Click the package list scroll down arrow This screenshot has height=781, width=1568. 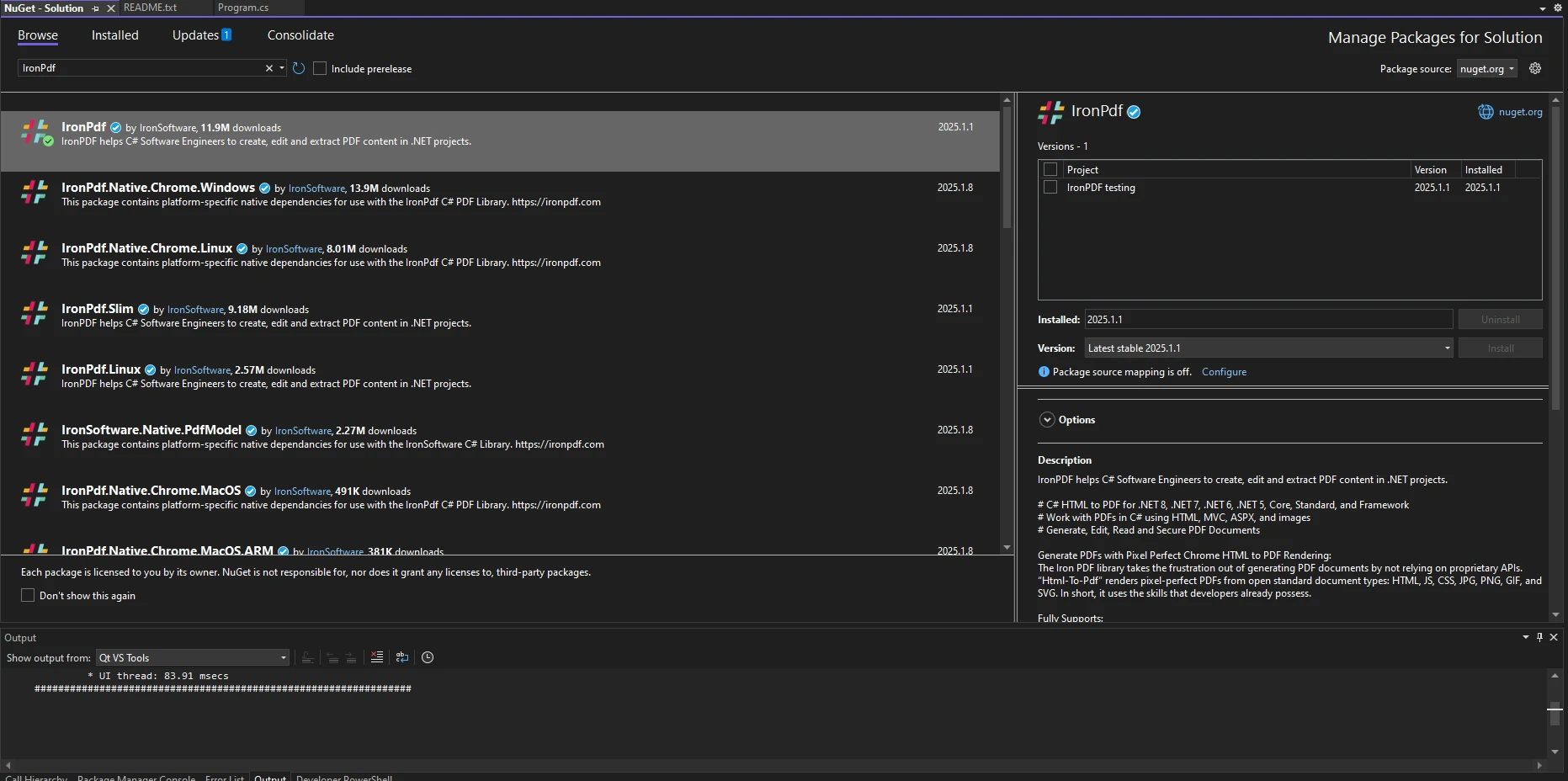(x=1007, y=547)
